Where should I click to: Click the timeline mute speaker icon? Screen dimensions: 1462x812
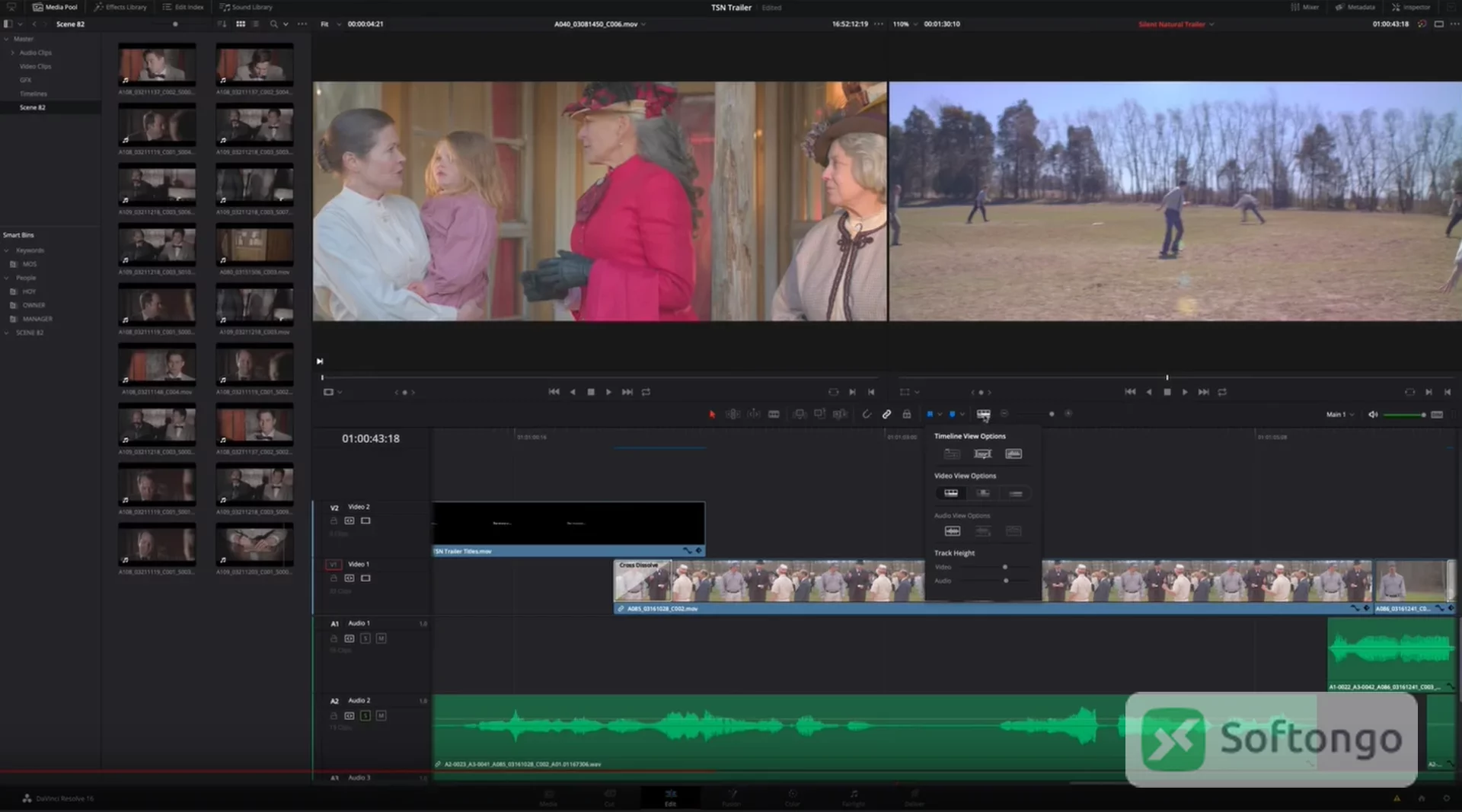[1373, 414]
